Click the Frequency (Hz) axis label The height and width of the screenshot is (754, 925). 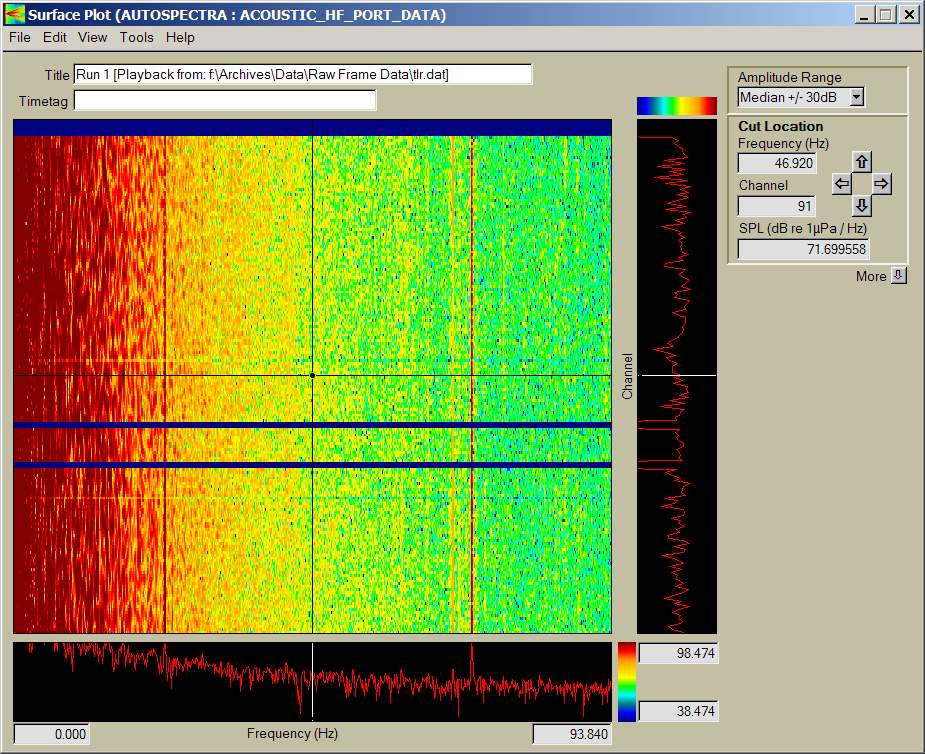click(292, 733)
